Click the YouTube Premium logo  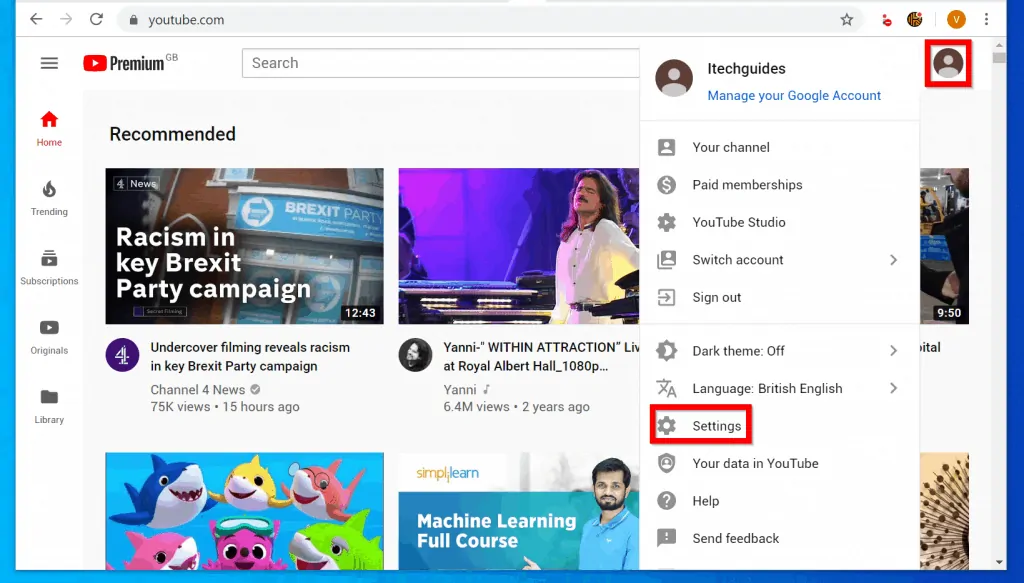click(x=124, y=62)
